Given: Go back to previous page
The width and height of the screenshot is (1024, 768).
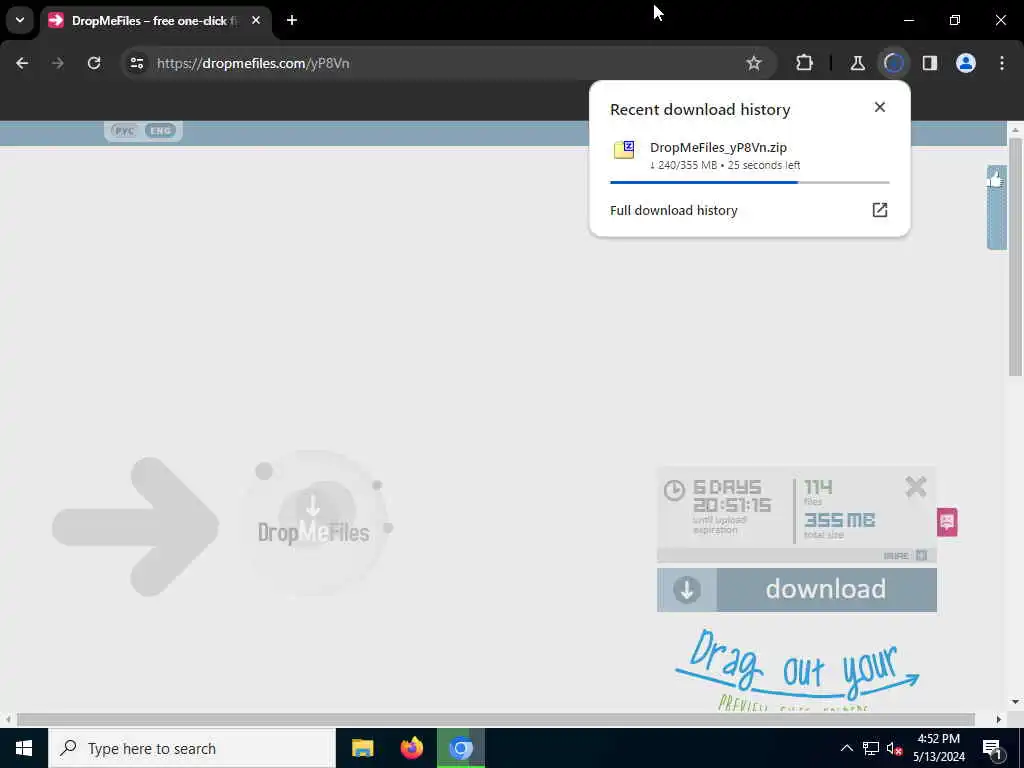Looking at the screenshot, I should [x=22, y=63].
